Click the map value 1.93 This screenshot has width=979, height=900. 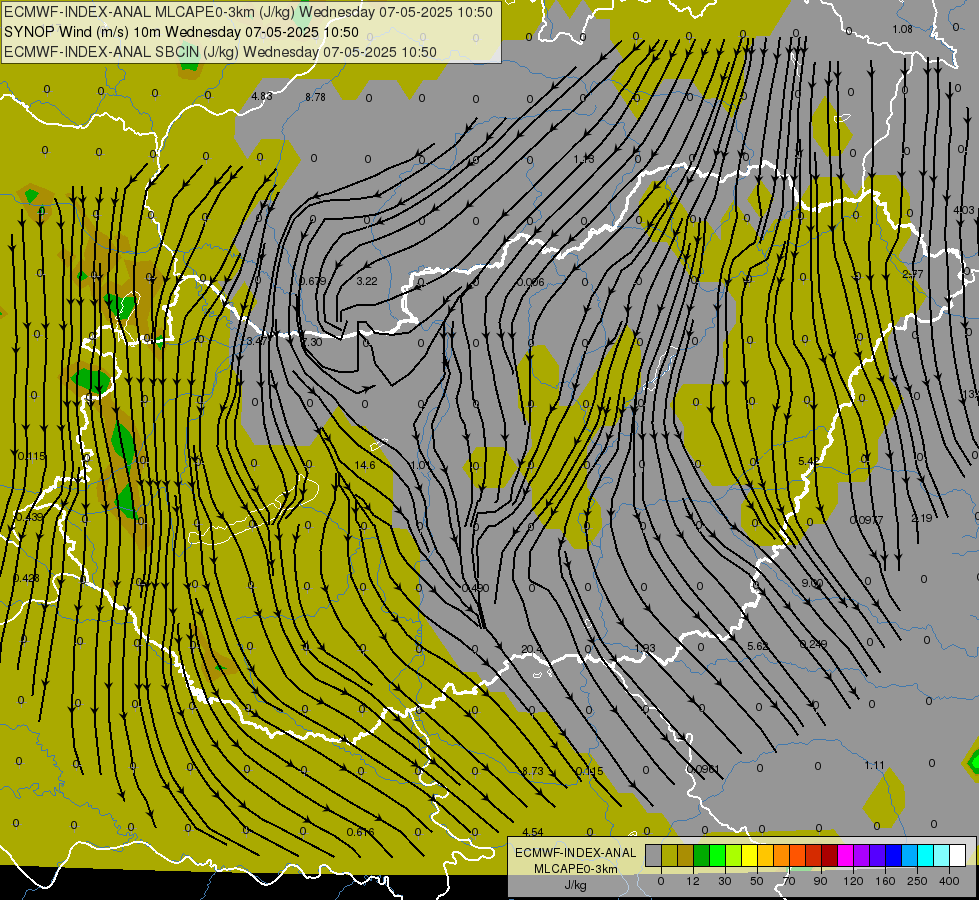[x=645, y=648]
